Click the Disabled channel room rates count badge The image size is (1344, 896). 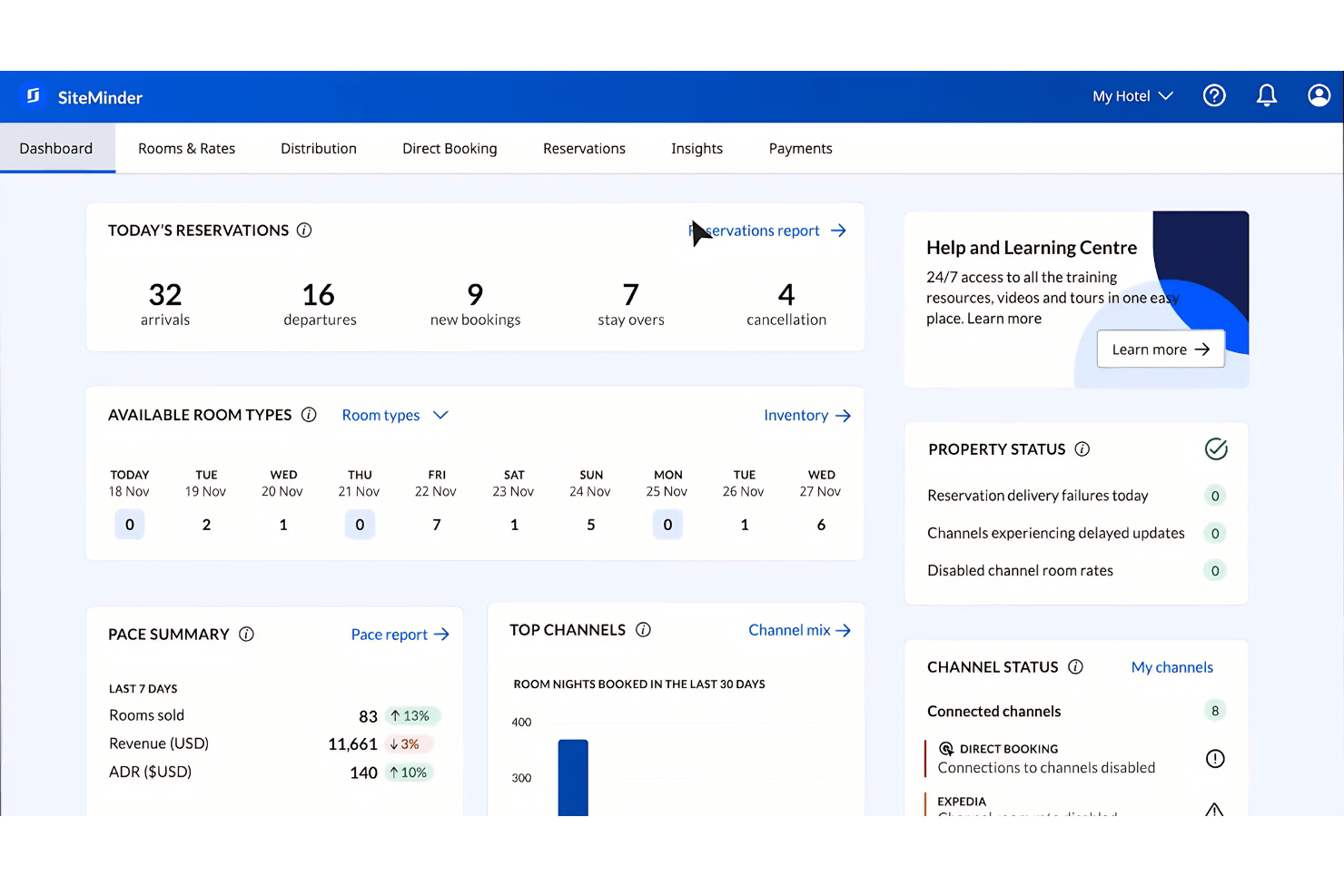click(1215, 571)
